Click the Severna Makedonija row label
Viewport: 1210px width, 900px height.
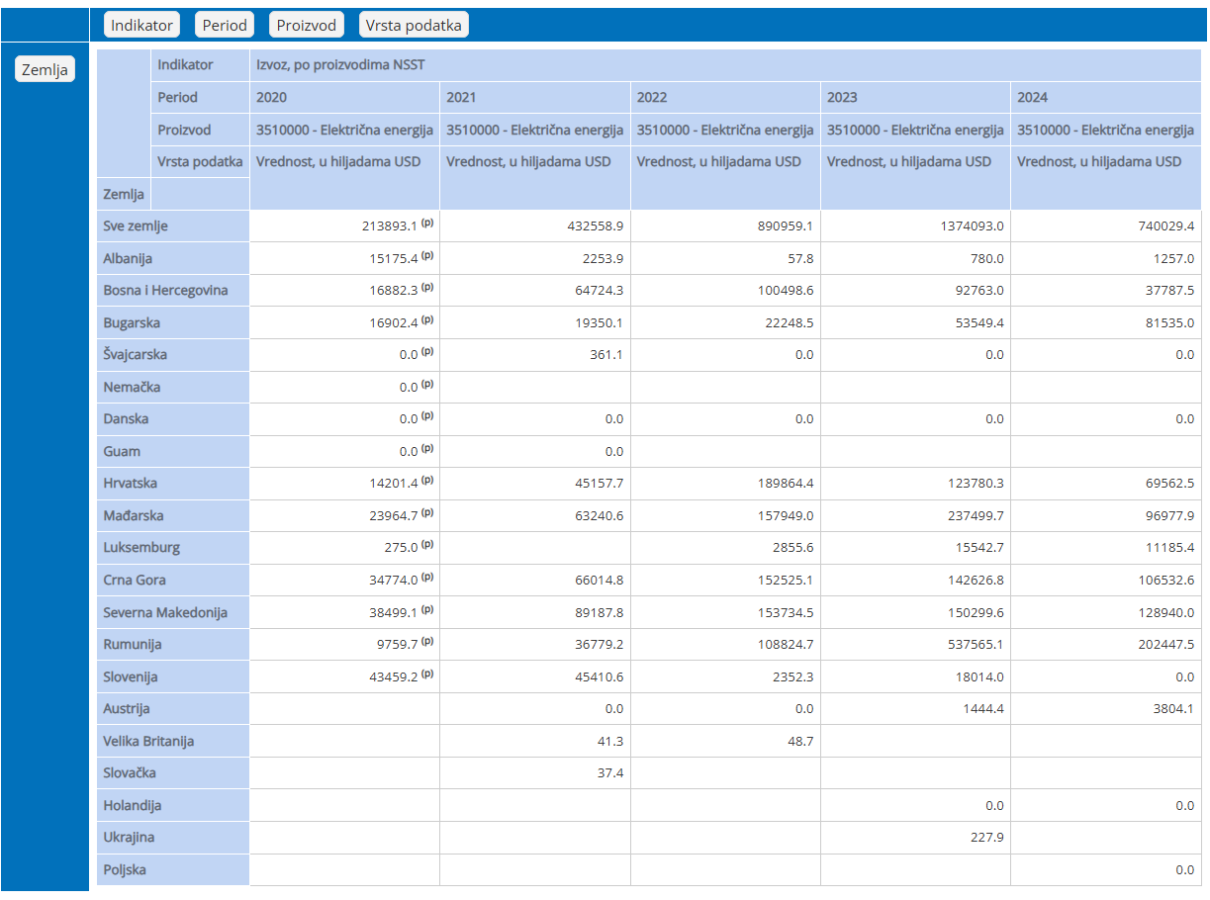click(165, 613)
